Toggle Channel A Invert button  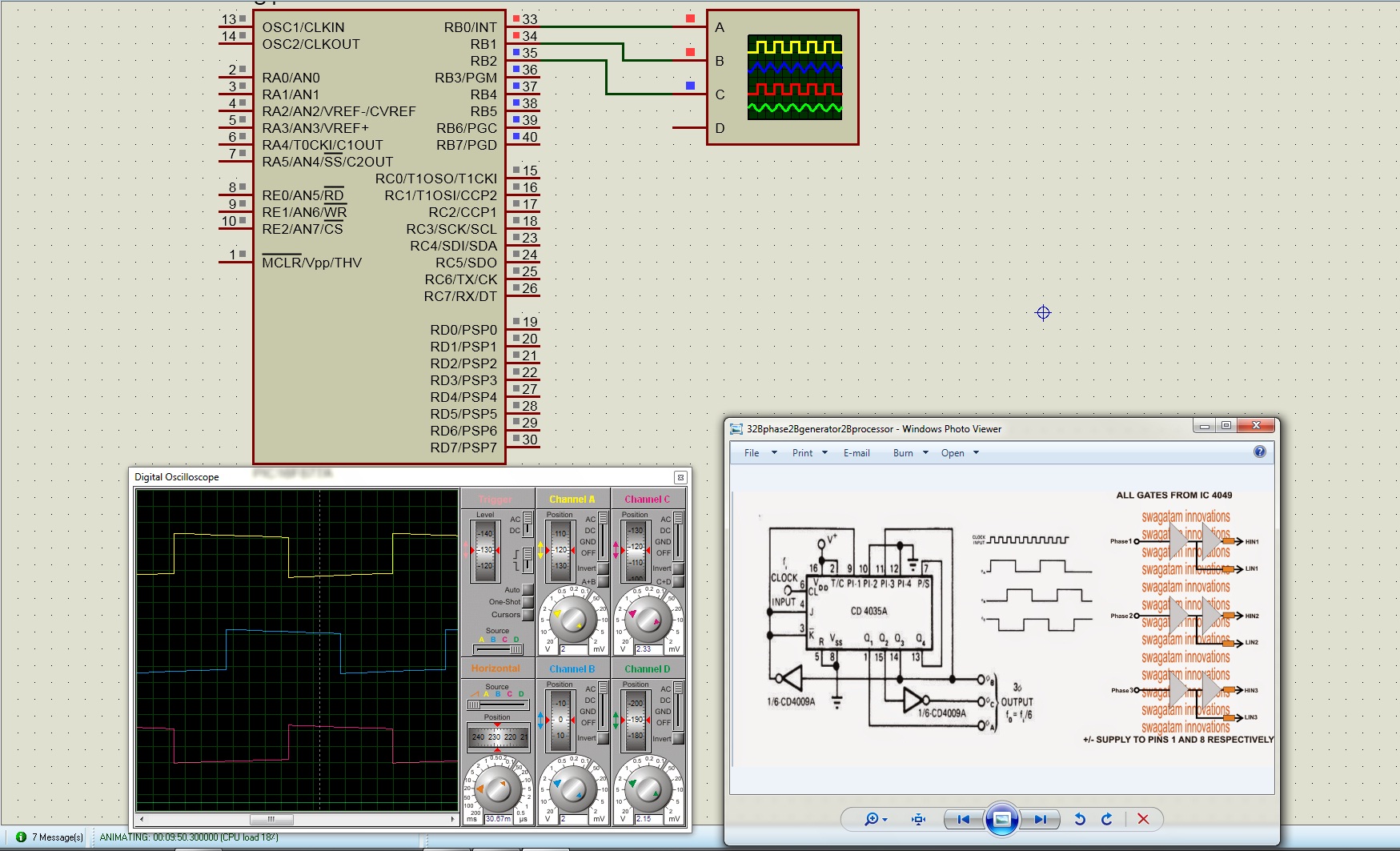coord(603,568)
